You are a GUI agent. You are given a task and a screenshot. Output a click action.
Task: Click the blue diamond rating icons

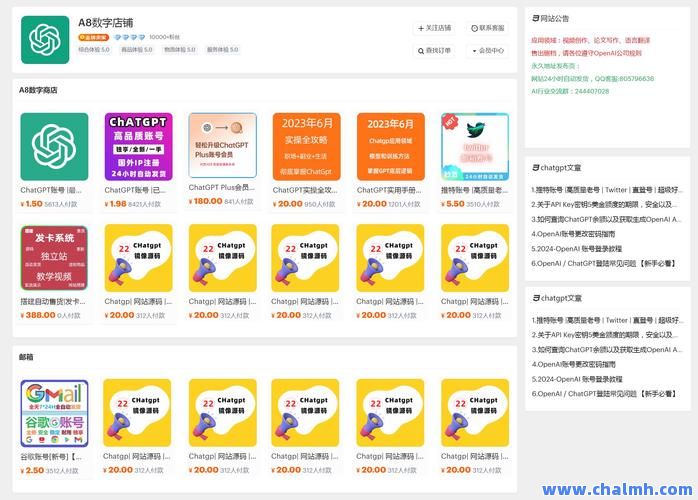[x=130, y=37]
